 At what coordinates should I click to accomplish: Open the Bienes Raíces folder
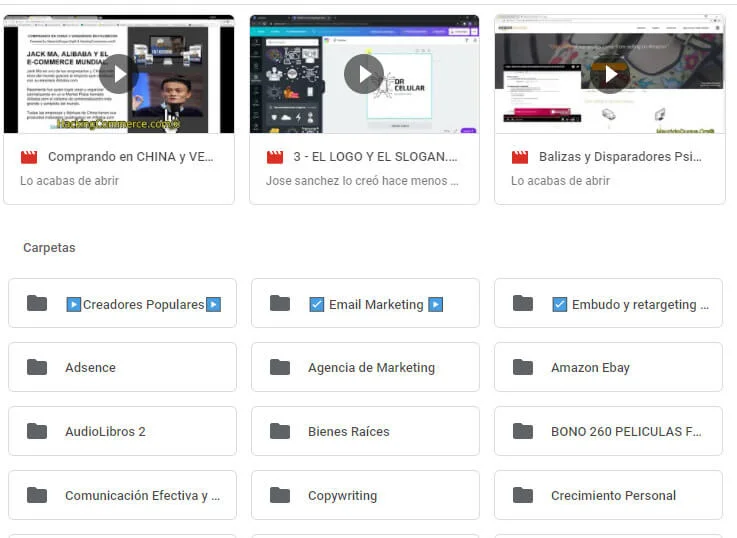click(x=348, y=431)
